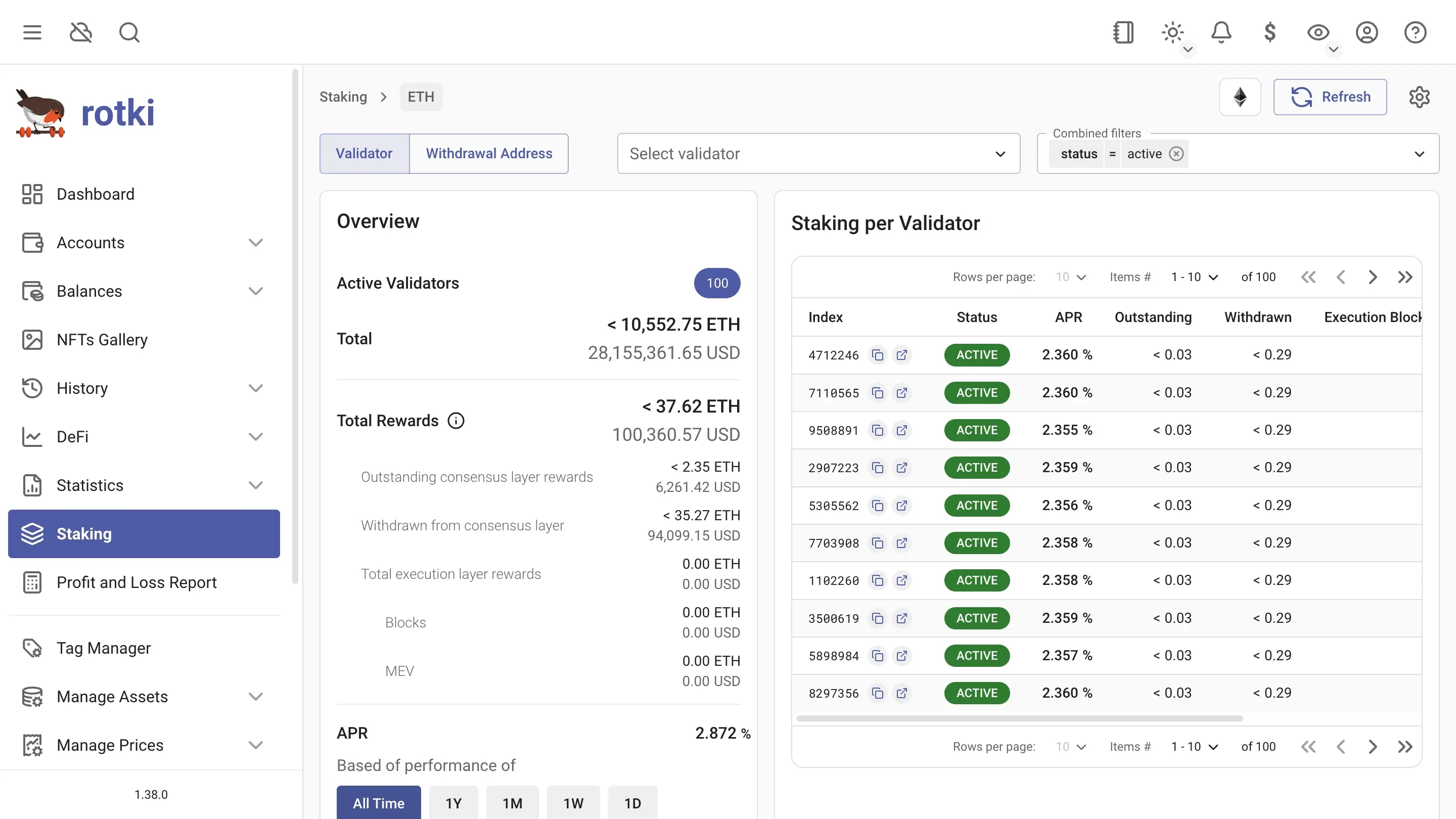Sort table by Outstanding column header
The width and height of the screenshot is (1456, 819).
(x=1153, y=317)
